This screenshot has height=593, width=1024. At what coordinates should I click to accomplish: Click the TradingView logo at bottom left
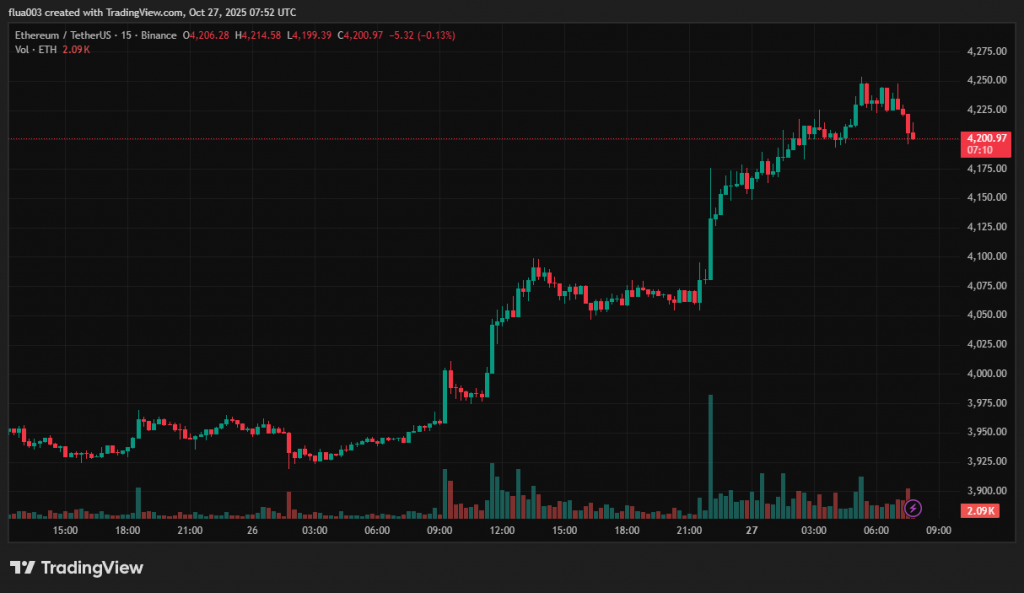[x=77, y=568]
